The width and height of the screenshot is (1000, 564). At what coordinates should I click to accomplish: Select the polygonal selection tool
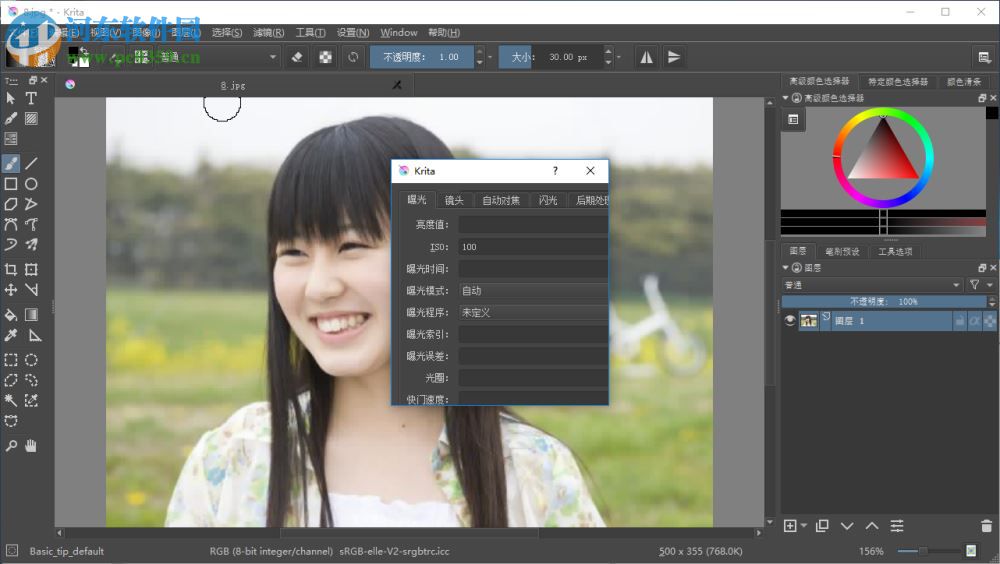[x=11, y=380]
